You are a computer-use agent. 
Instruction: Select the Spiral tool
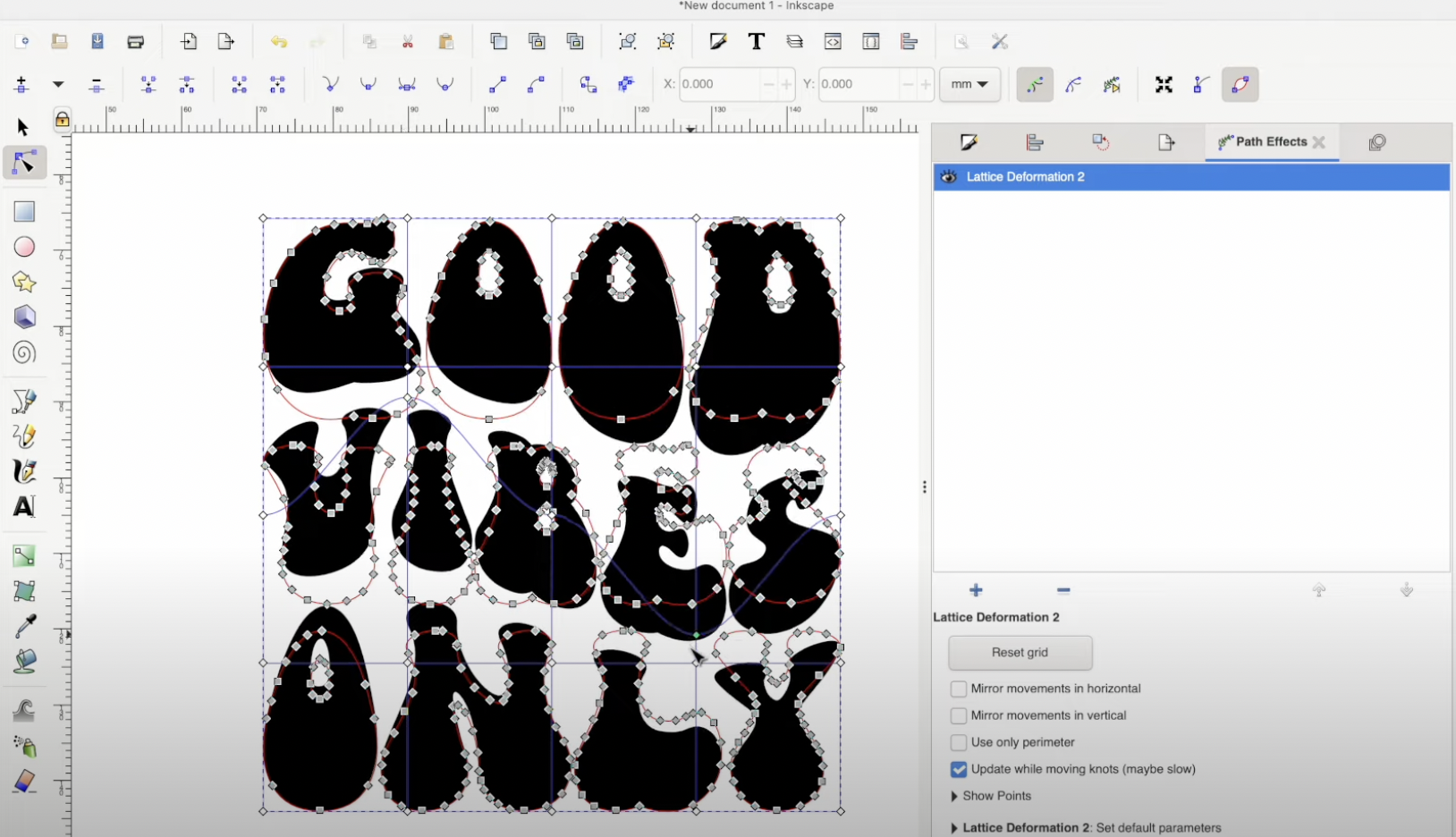(x=24, y=352)
